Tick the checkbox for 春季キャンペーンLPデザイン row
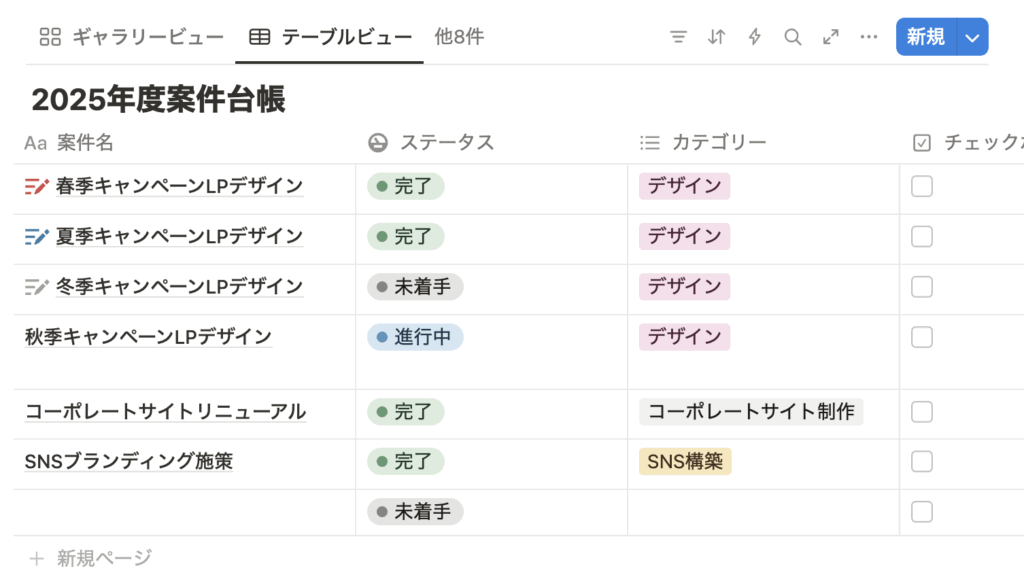Image resolution: width=1024 pixels, height=579 pixels. (922, 186)
